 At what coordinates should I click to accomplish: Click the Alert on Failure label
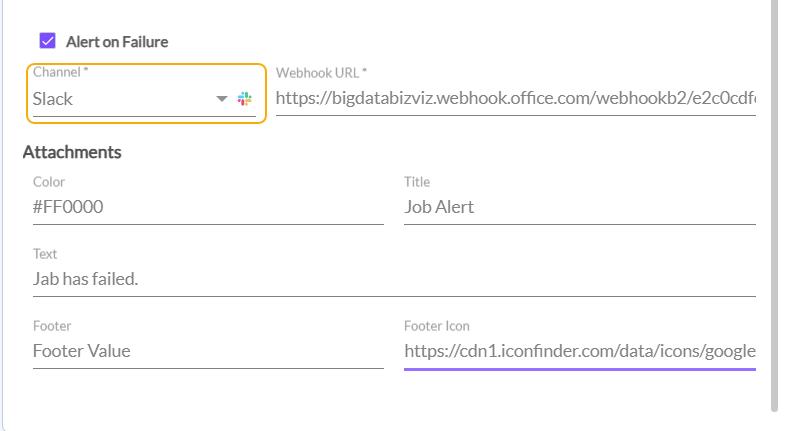click(117, 42)
